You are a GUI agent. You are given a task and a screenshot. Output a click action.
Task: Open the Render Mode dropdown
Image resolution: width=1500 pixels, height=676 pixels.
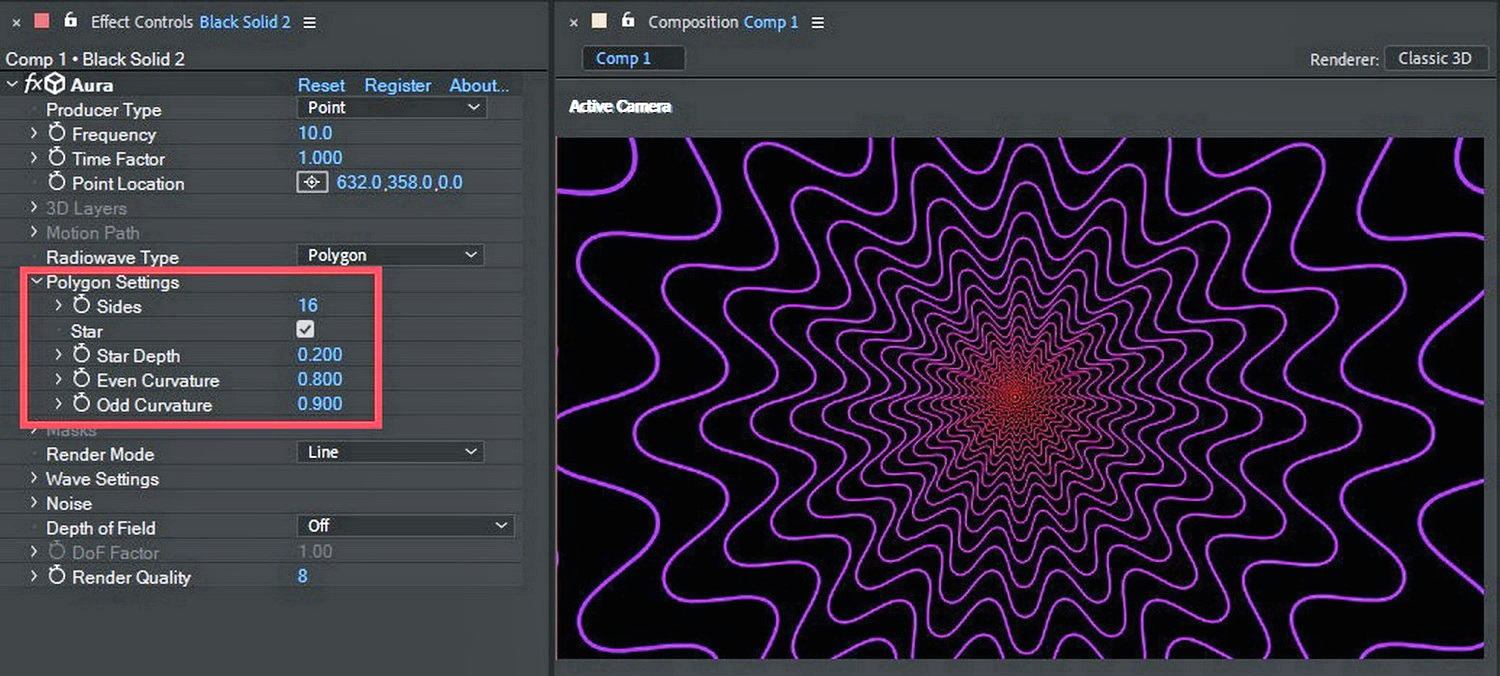390,453
